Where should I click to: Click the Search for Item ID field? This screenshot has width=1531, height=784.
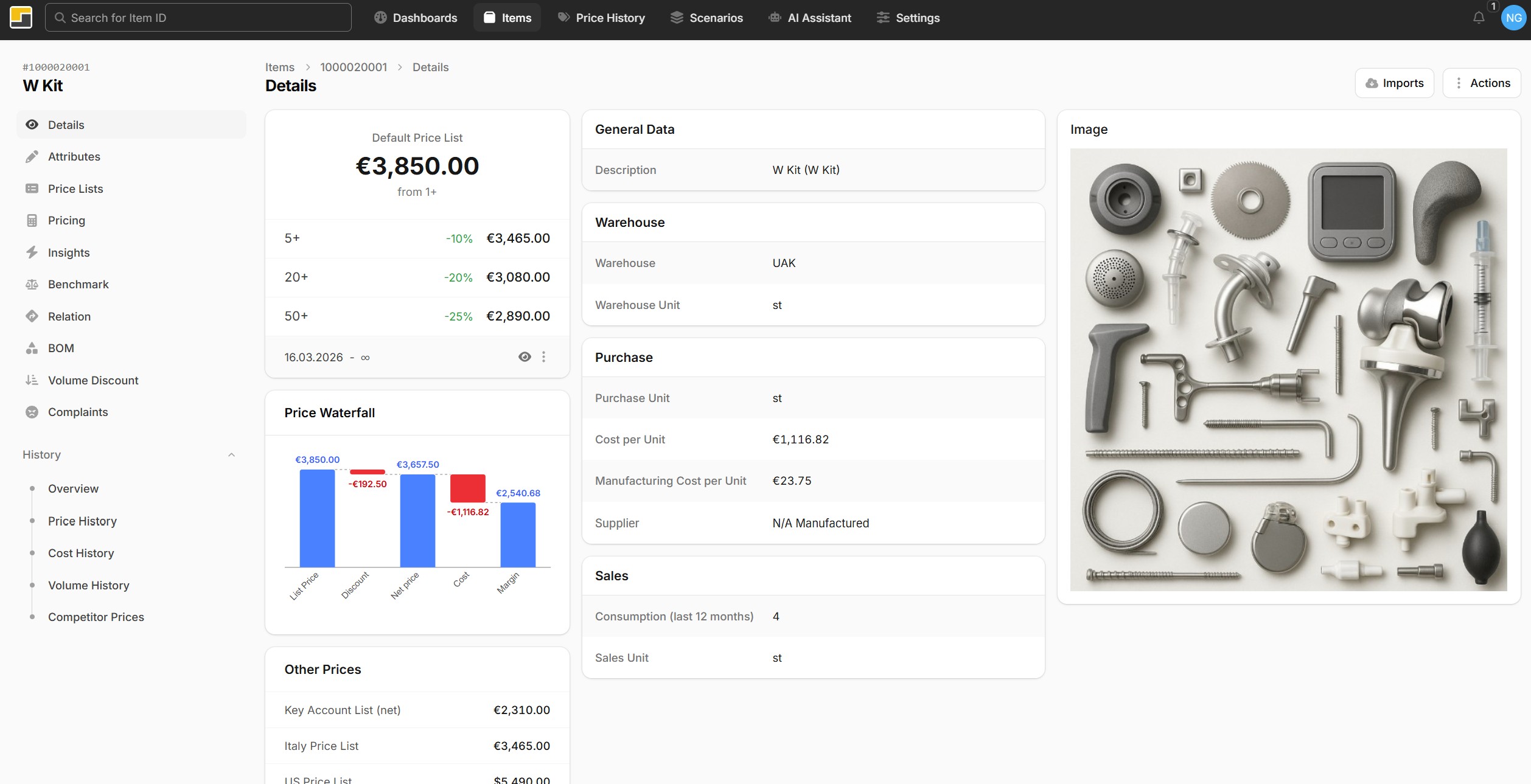click(x=198, y=18)
